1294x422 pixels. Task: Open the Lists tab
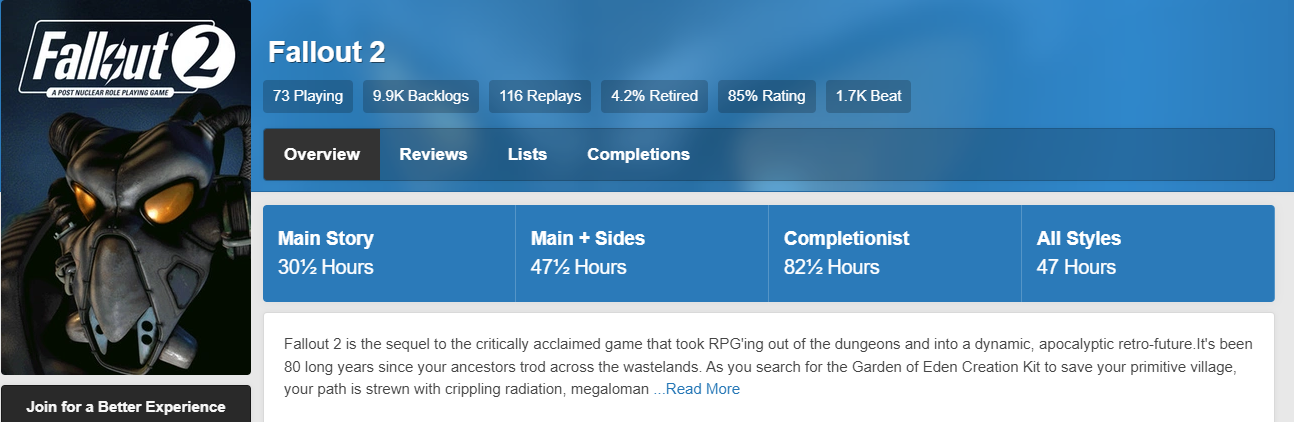(x=527, y=154)
